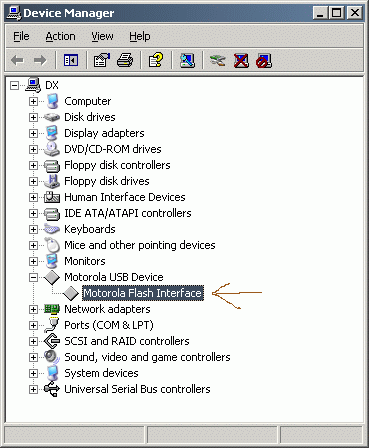
Task: Click the Computer category icon
Action: point(52,101)
